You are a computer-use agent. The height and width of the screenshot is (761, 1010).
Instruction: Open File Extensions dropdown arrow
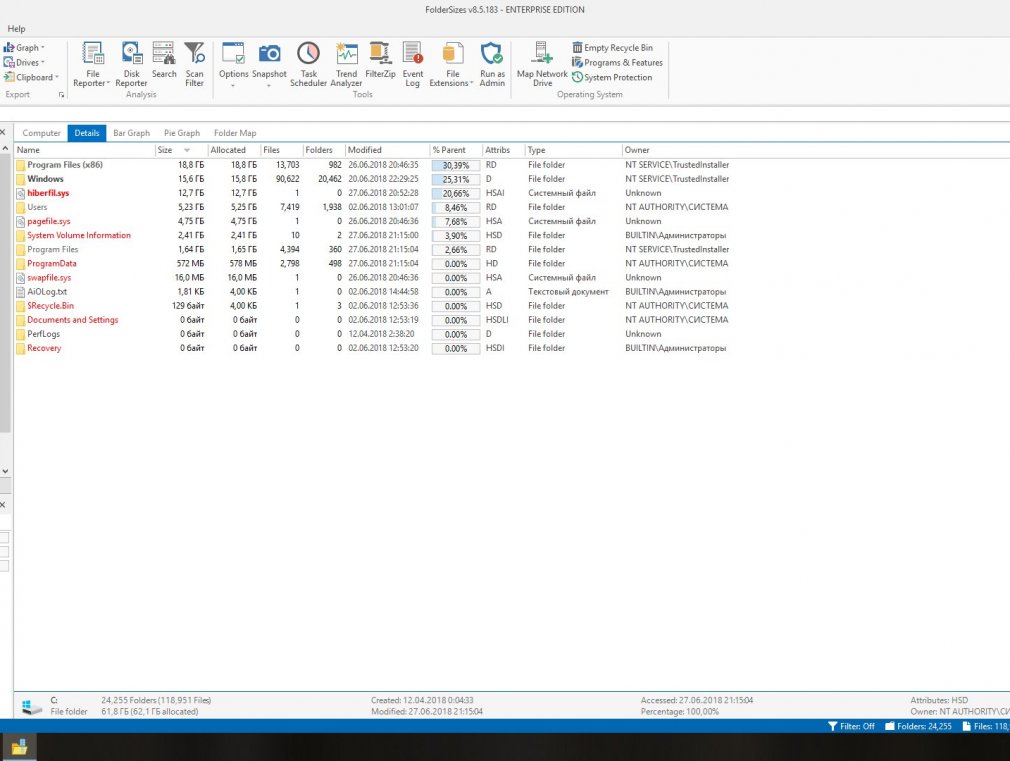472,84
